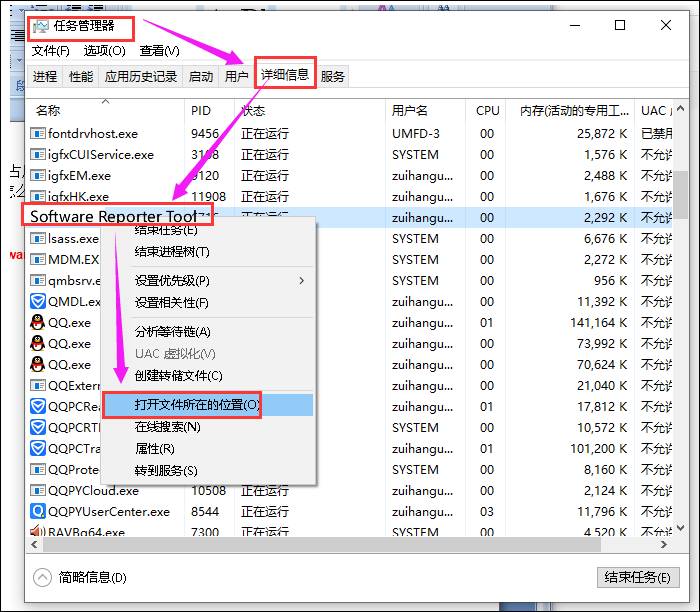Click the igfxCUIService.exe process icon
700x612 pixels.
point(38,154)
